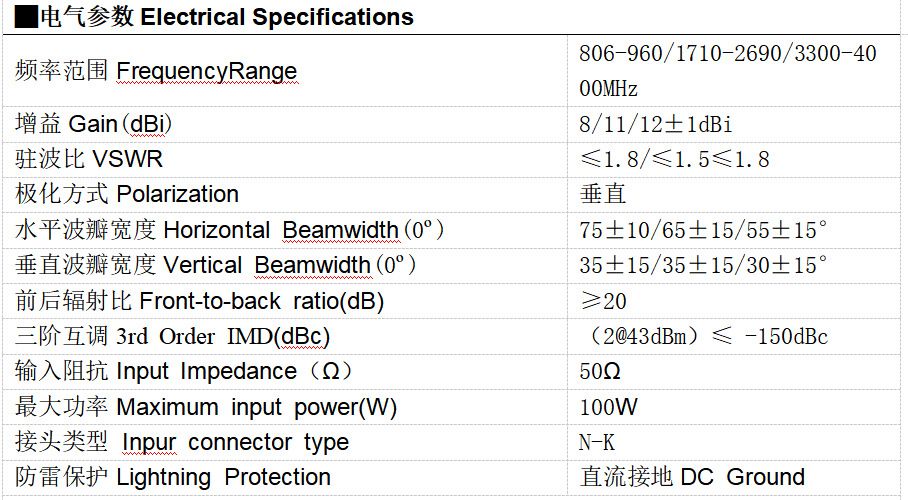Select the 35±15/35±15/30±15° value
The height and width of the screenshot is (500, 908).
(x=703, y=265)
